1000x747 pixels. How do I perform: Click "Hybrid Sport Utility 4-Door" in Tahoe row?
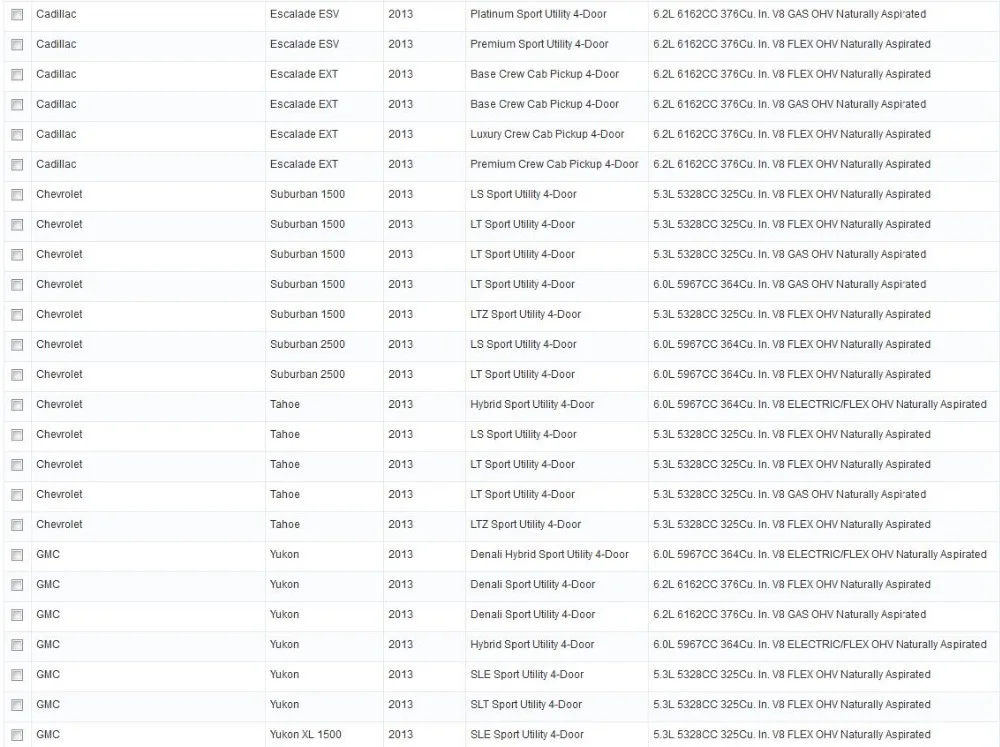coord(532,404)
